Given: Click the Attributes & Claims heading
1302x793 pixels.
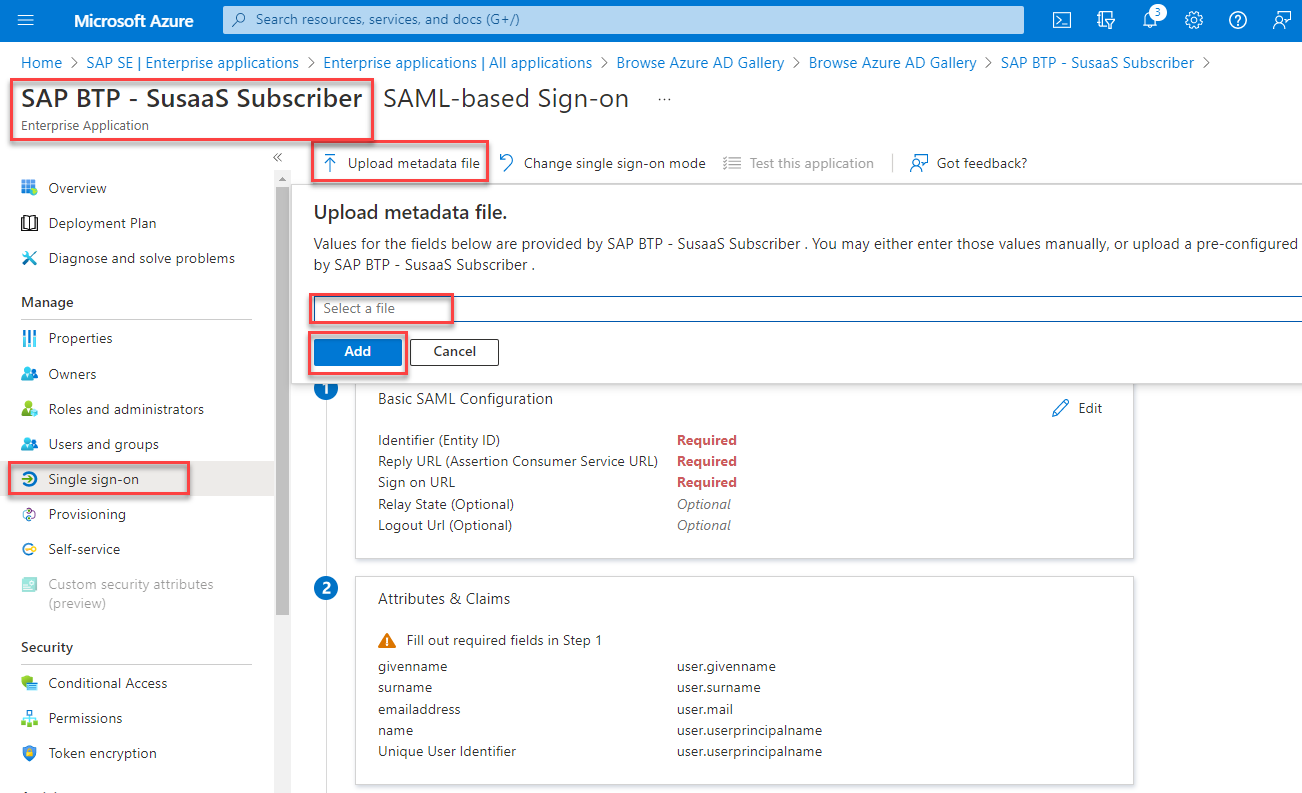Looking at the screenshot, I should (x=444, y=599).
